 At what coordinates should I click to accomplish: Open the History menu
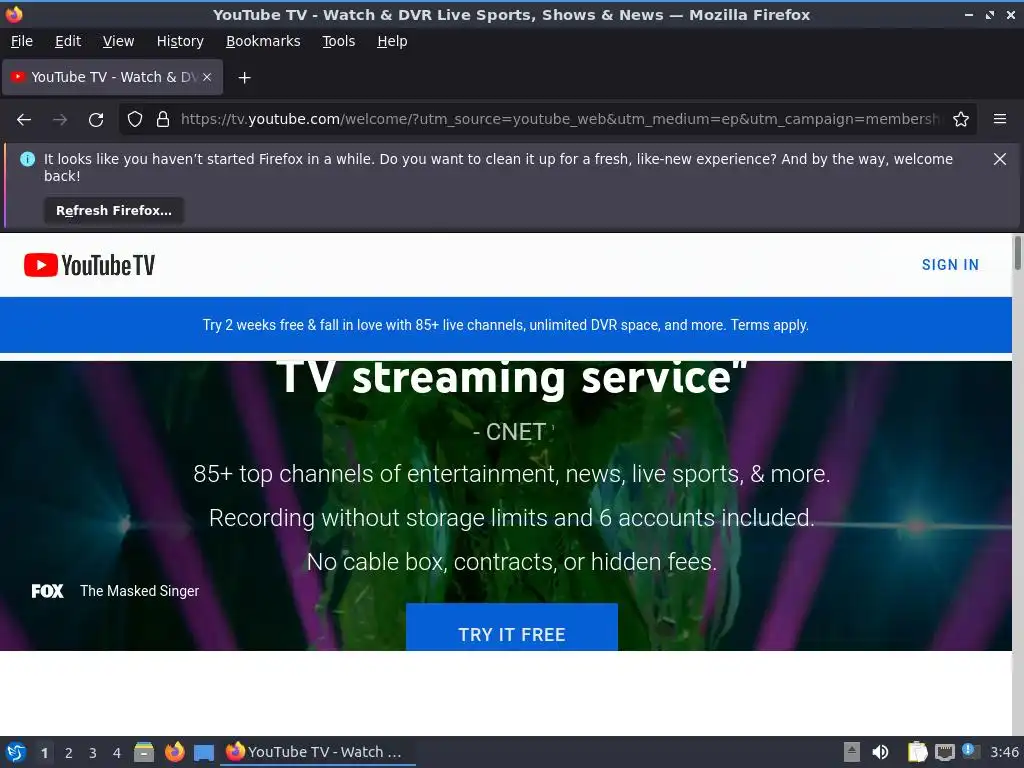[x=180, y=41]
